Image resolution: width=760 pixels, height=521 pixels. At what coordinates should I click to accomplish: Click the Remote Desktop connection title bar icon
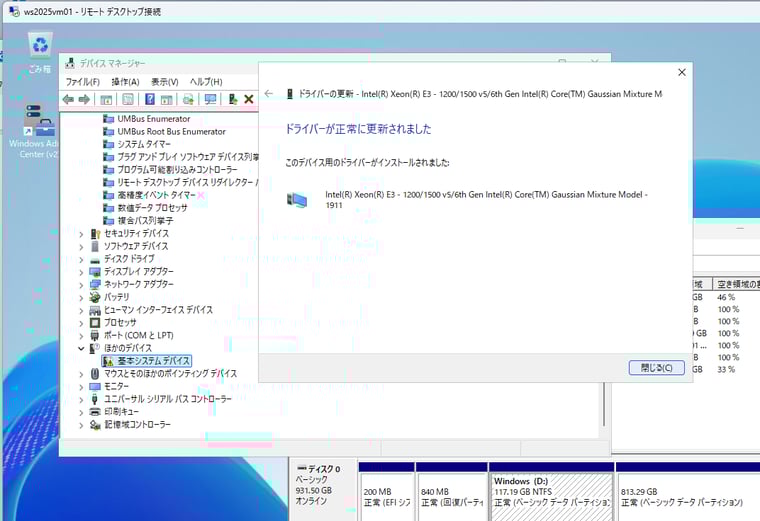(14, 11)
